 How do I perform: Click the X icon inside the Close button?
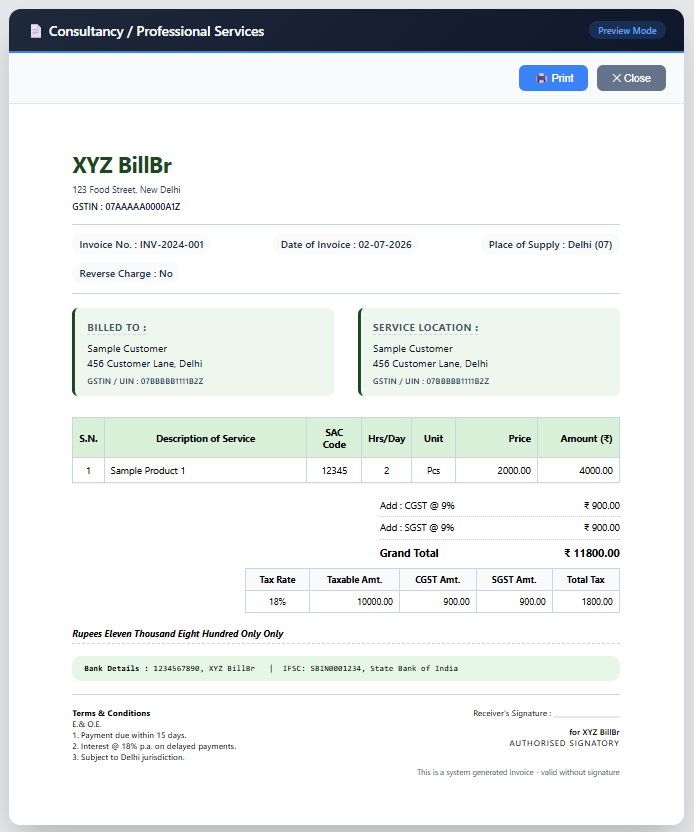pyautogui.click(x=617, y=78)
